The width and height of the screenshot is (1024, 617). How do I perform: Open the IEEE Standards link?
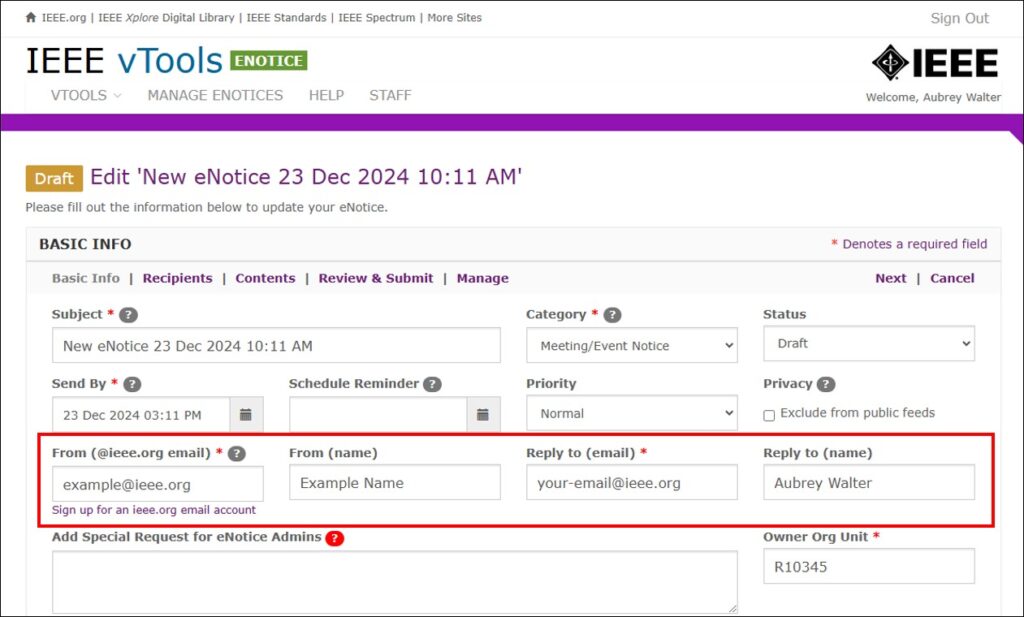pyautogui.click(x=287, y=18)
